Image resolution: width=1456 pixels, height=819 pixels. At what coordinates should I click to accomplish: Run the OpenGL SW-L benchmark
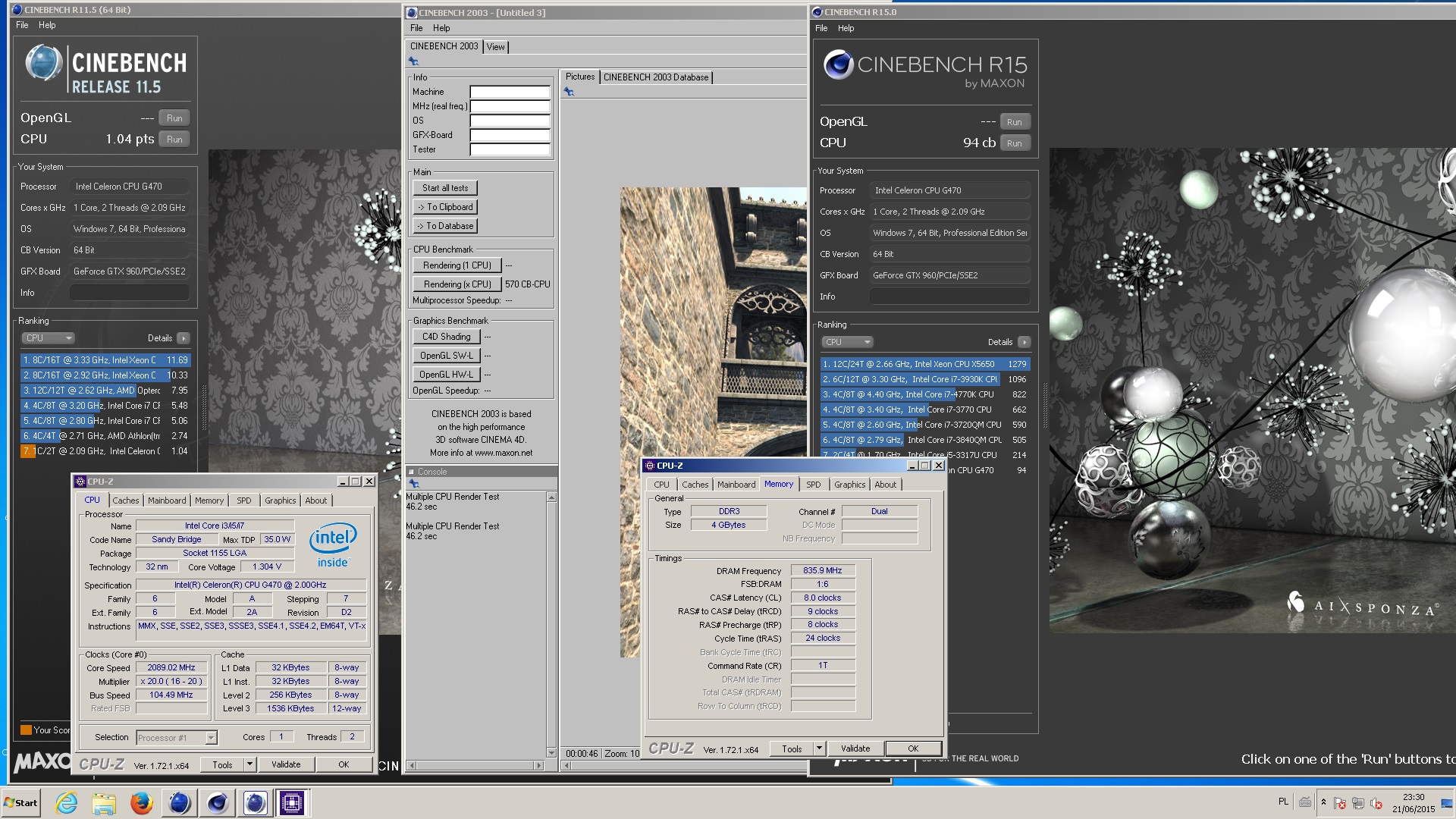pos(446,356)
